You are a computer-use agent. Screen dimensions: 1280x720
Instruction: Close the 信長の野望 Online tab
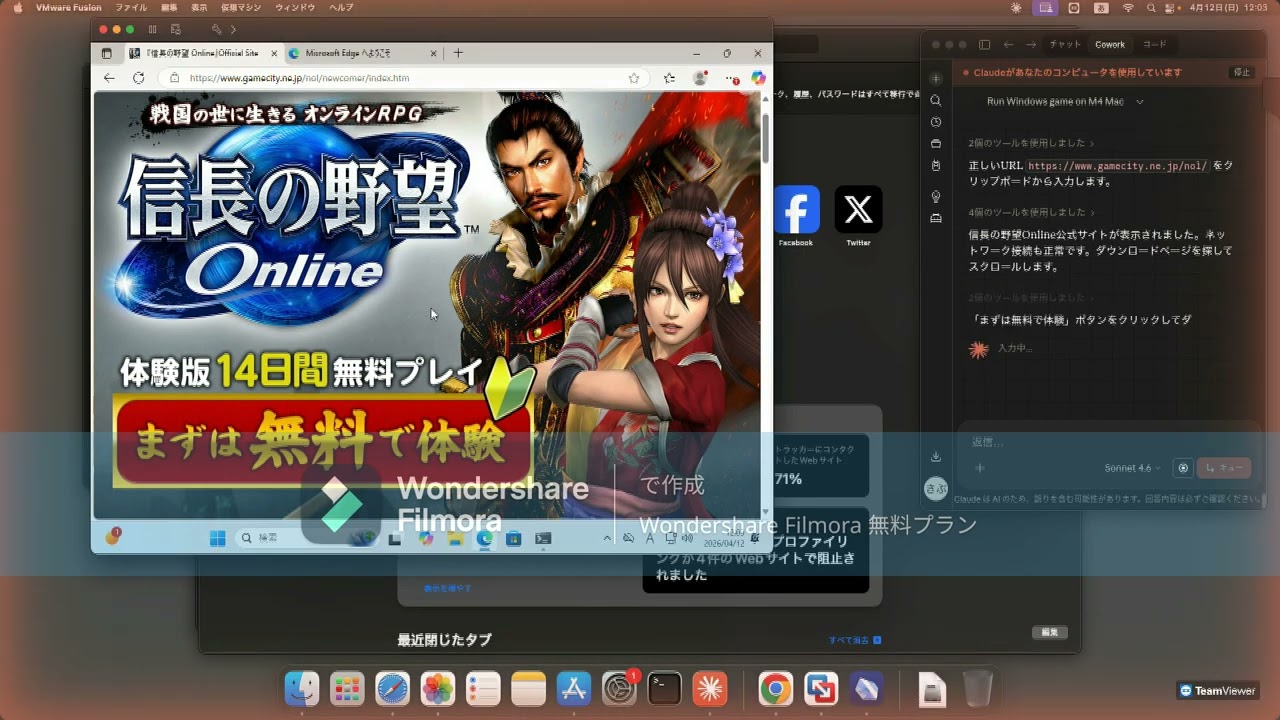(274, 53)
